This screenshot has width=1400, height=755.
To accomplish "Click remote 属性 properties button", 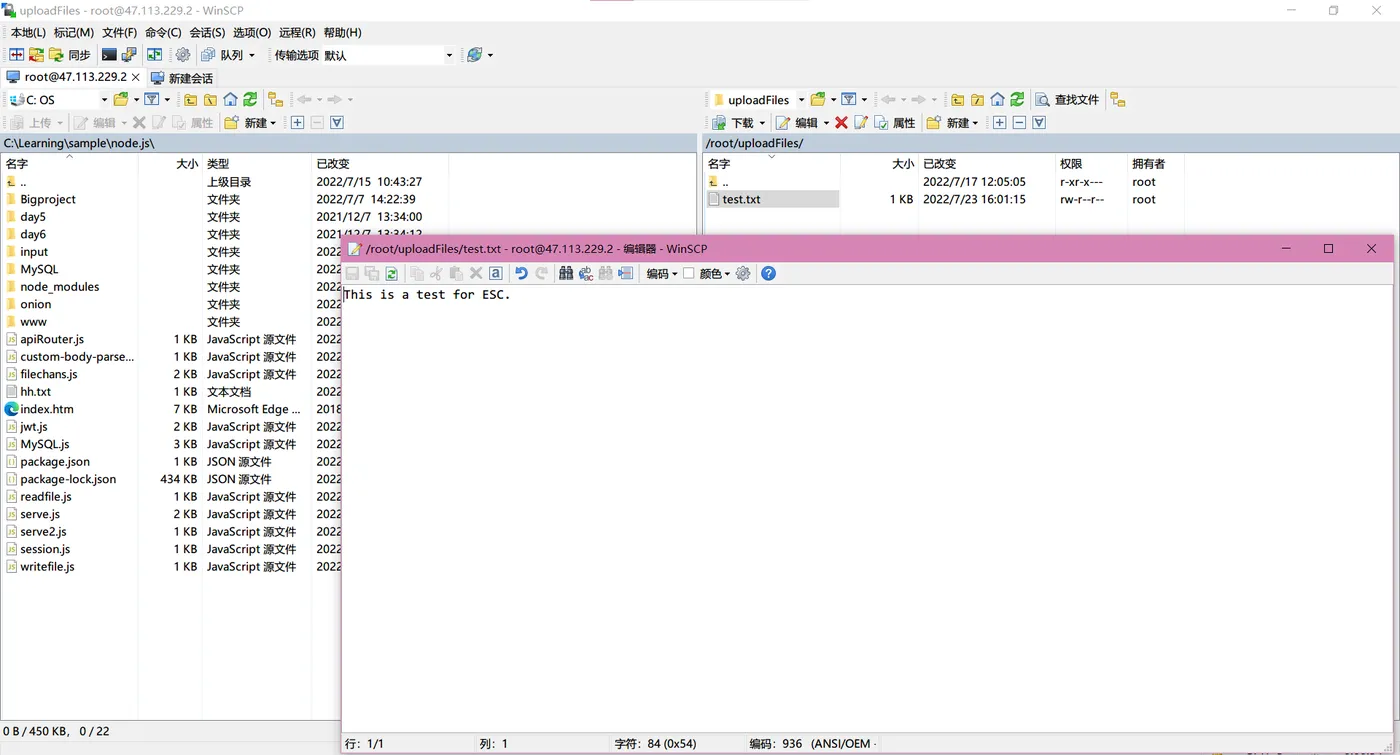I will tap(895, 122).
